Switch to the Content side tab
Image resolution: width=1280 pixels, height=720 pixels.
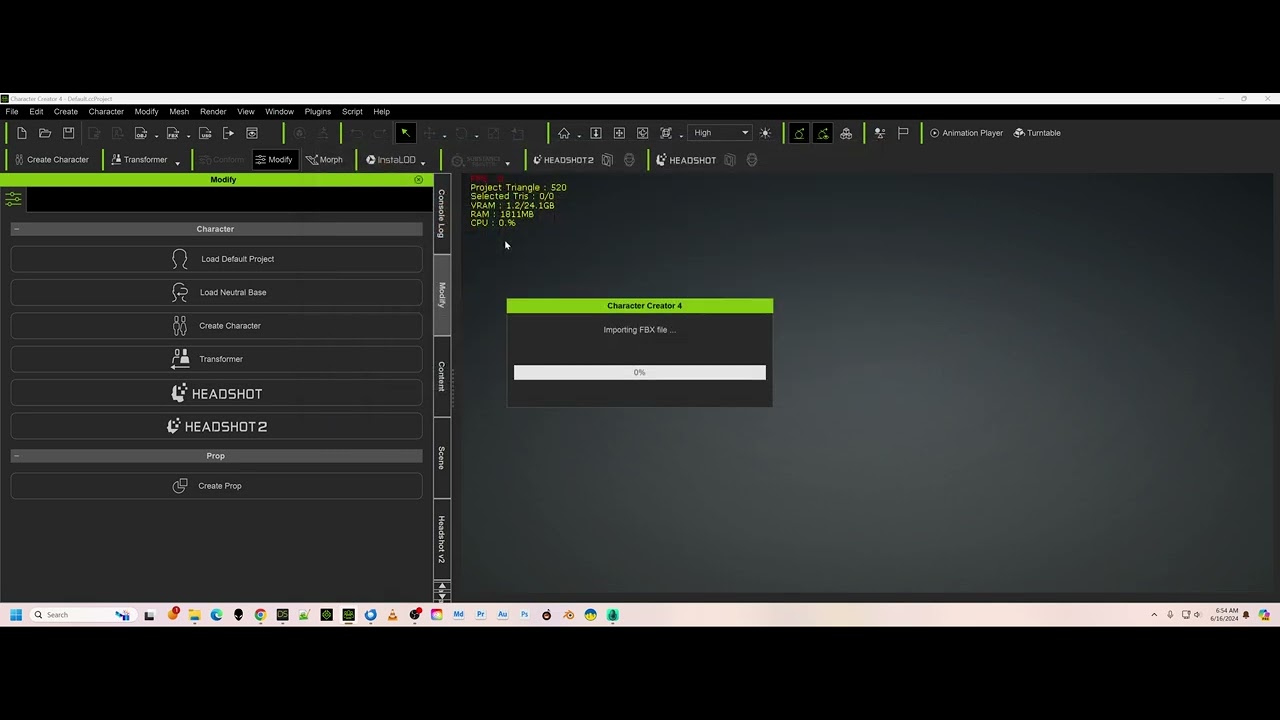(441, 376)
